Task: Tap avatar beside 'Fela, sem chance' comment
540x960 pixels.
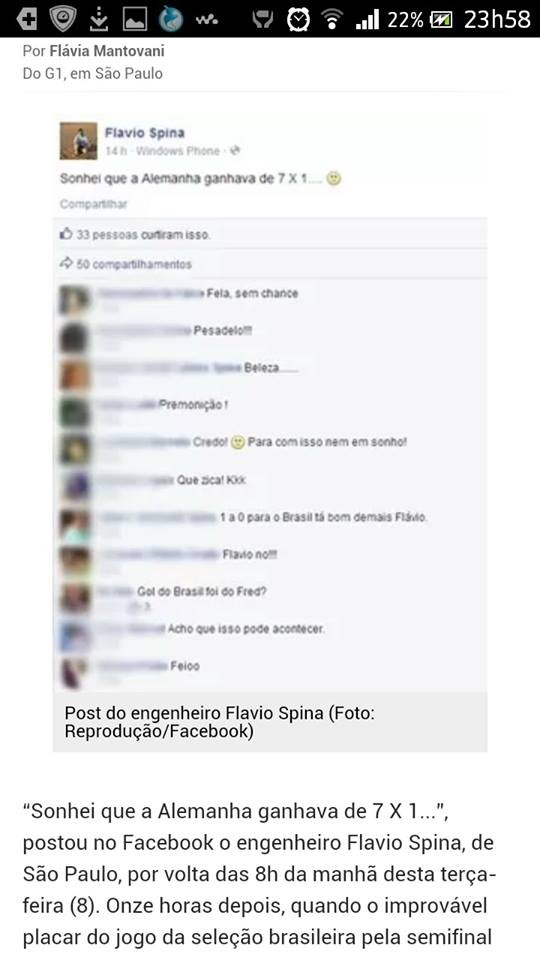Action: click(x=74, y=300)
